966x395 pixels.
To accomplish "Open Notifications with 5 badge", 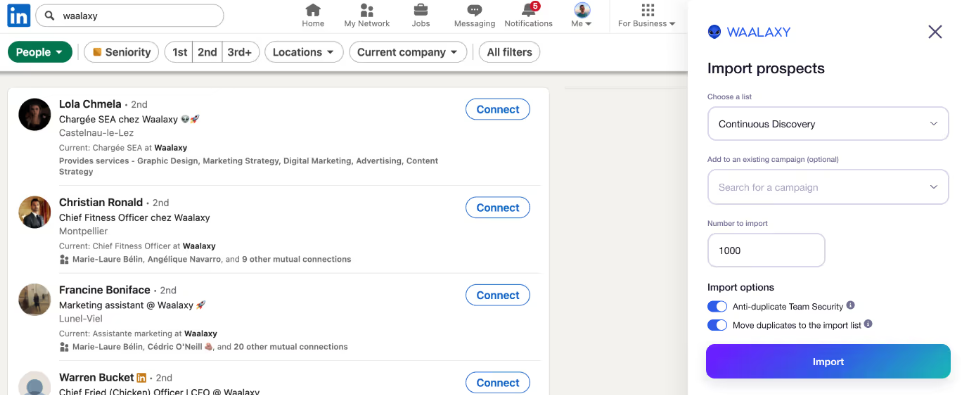I will click(x=529, y=15).
